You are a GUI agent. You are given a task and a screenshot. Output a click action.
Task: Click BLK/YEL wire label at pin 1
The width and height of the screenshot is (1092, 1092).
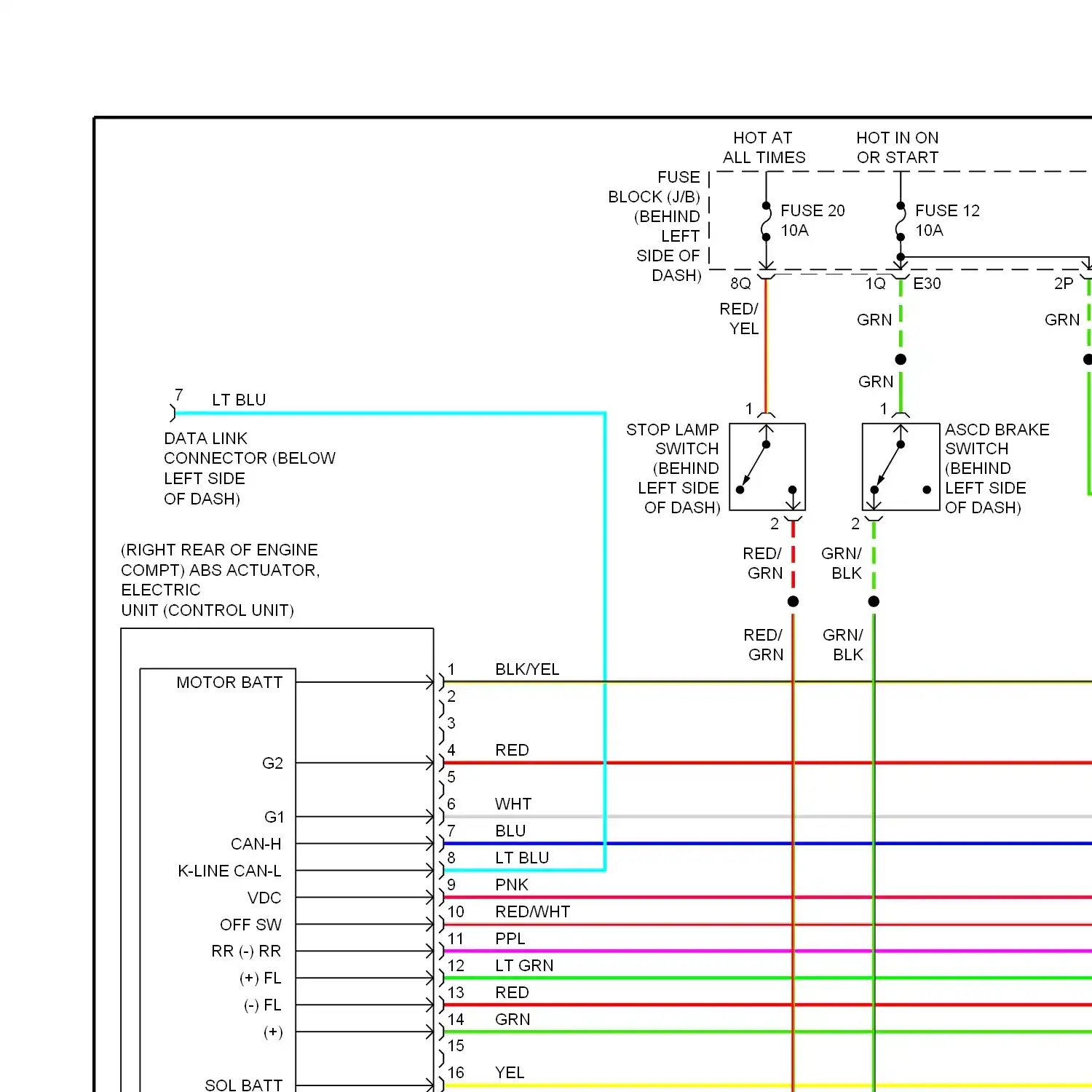tap(527, 670)
